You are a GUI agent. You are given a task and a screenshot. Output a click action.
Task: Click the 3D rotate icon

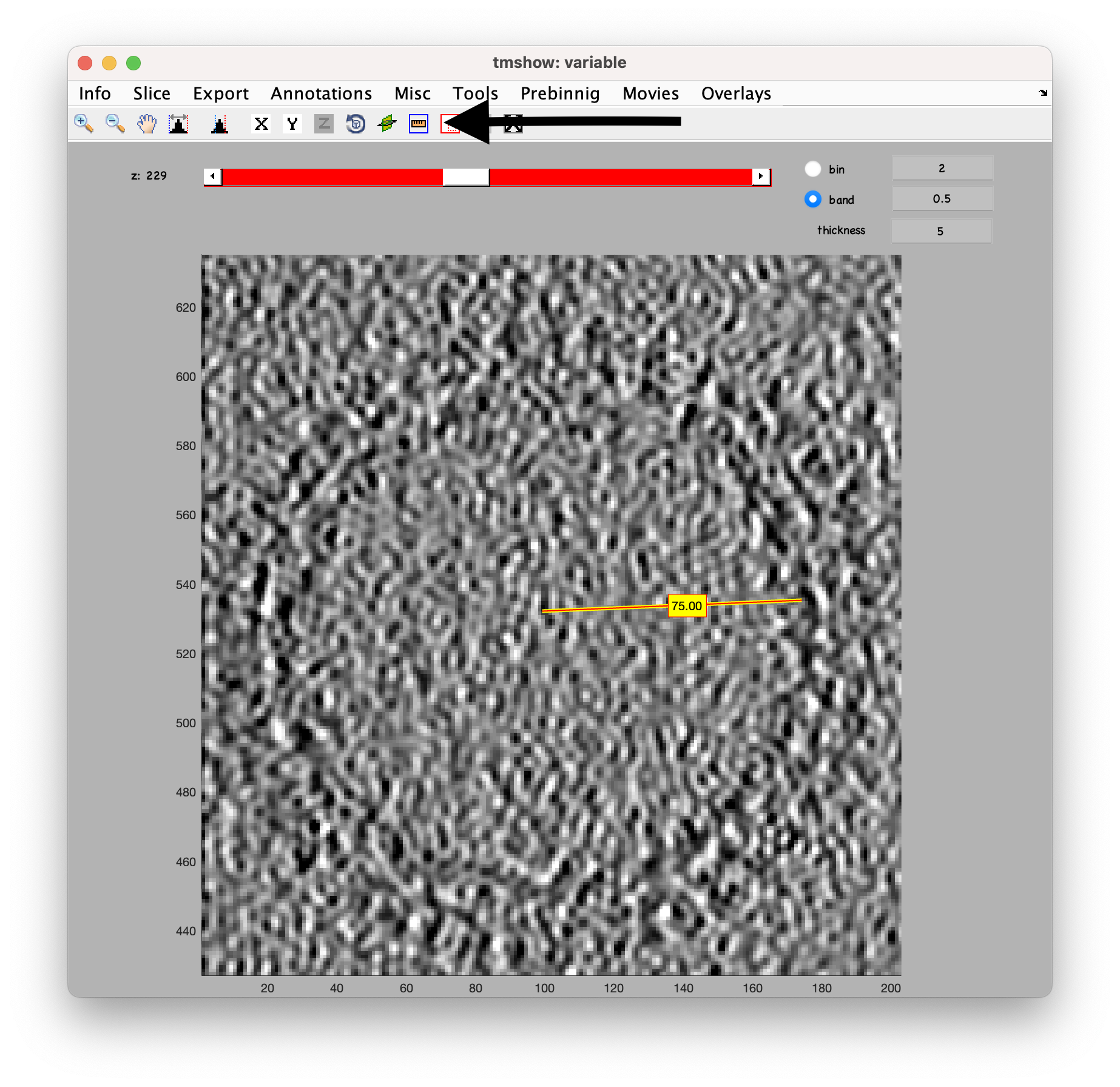click(356, 124)
